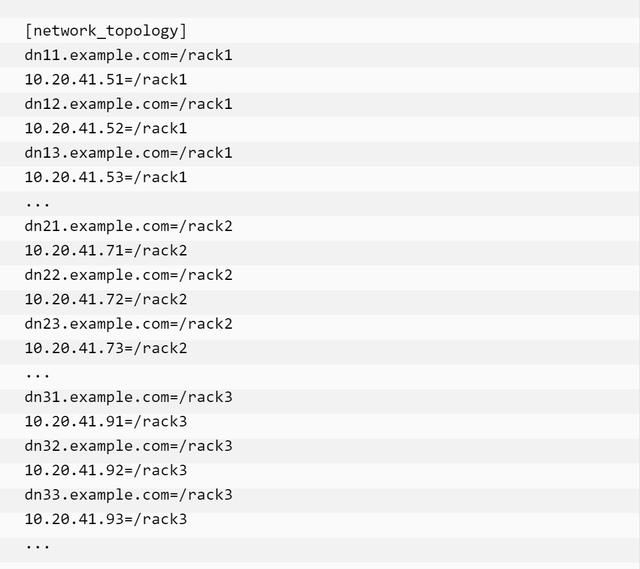
Task: Place cursor on 10.20.41.72=/rack2 line
Action: tap(106, 300)
